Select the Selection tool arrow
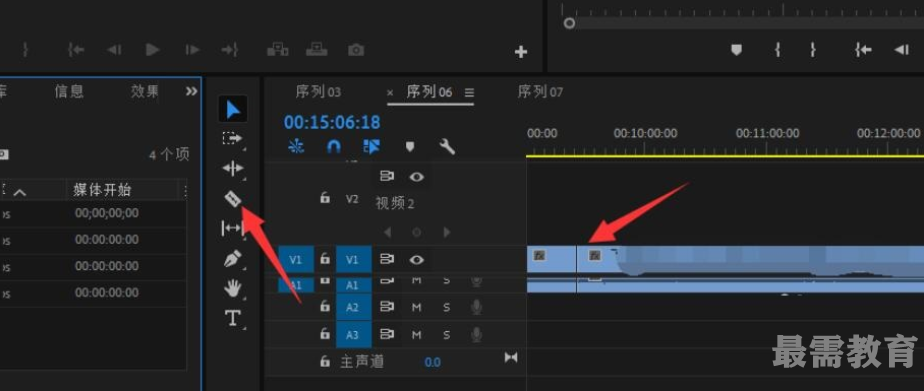The image size is (924, 391). pos(233,110)
